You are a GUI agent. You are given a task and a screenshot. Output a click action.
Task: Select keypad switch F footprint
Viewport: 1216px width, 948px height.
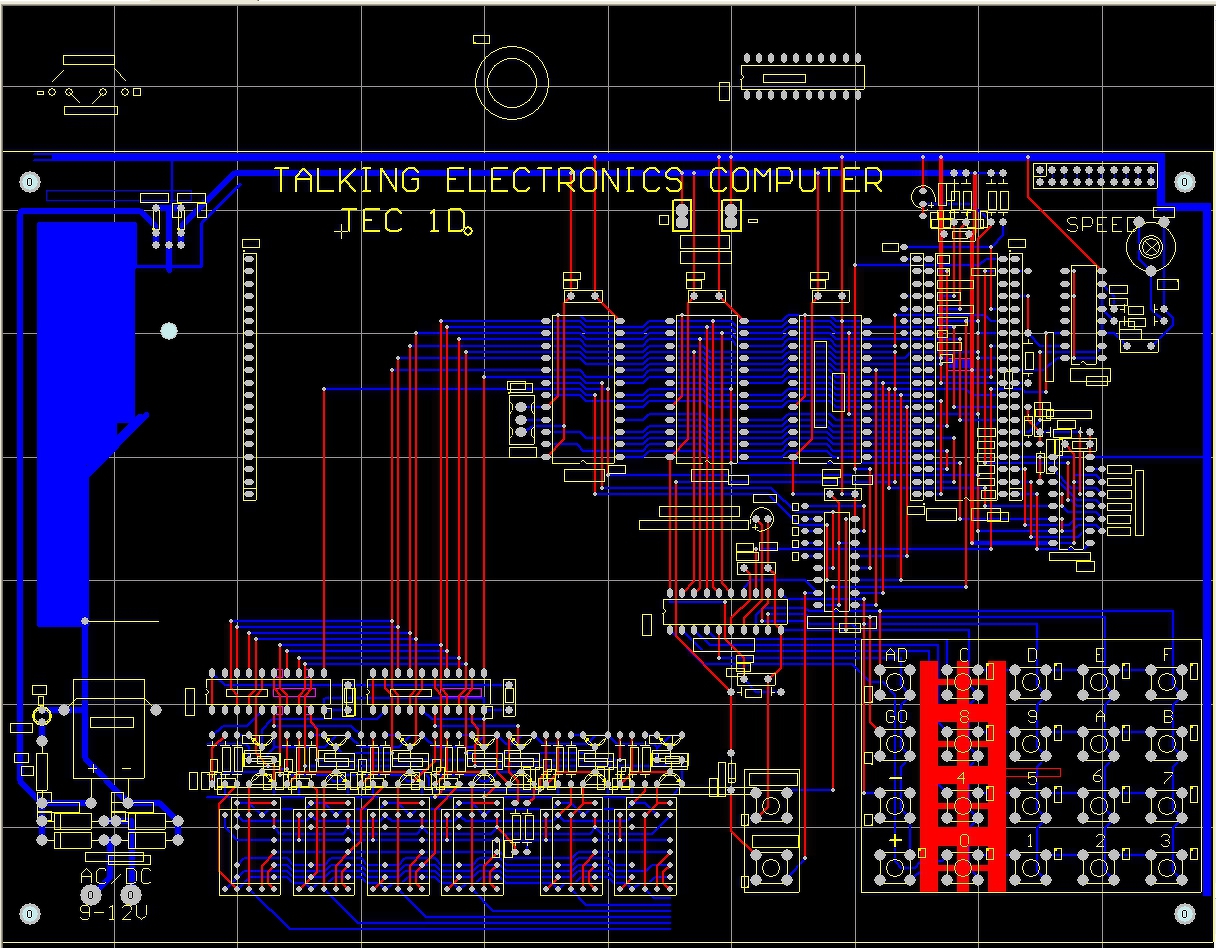coord(1166,683)
